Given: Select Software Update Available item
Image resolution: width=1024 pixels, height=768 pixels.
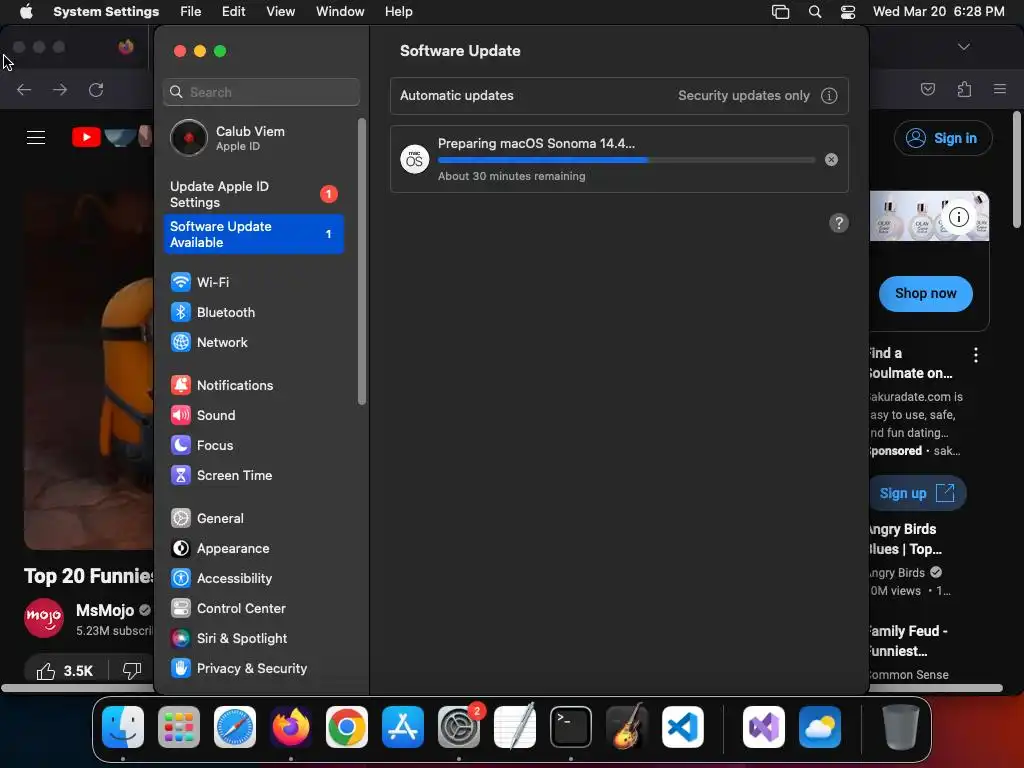Looking at the screenshot, I should coord(253,234).
